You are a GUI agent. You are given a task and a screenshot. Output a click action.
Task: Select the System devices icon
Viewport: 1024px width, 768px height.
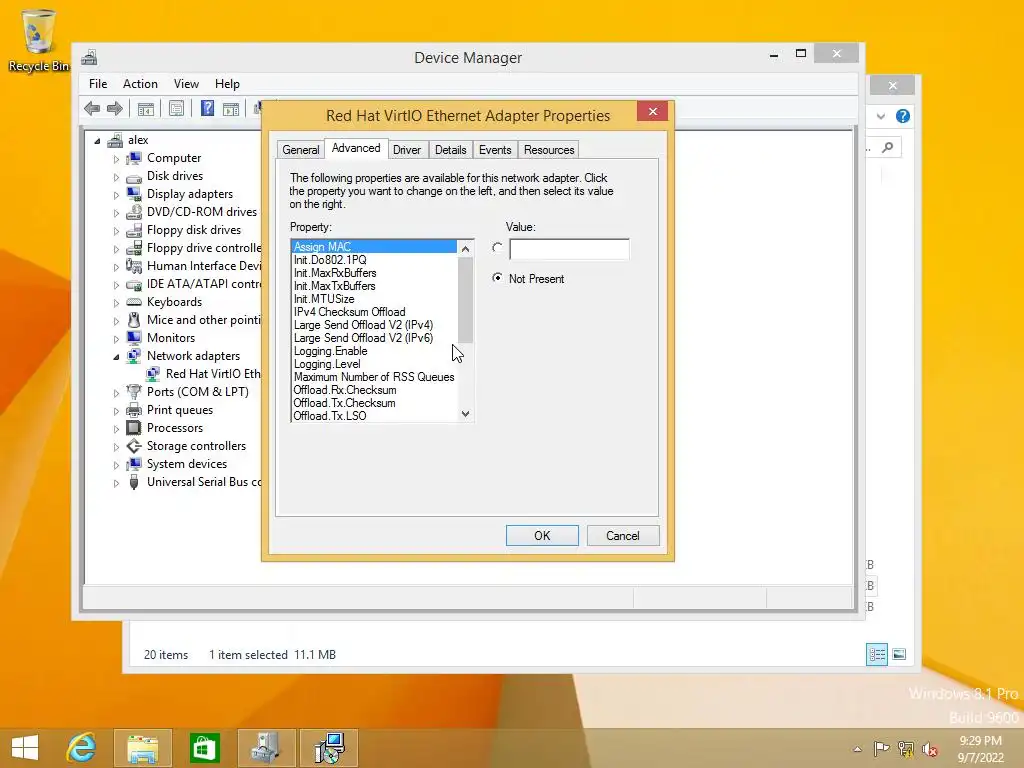tap(134, 464)
